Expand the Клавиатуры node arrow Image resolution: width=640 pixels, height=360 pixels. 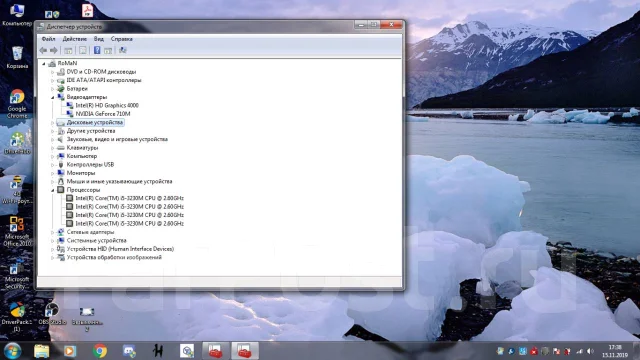(x=52, y=148)
